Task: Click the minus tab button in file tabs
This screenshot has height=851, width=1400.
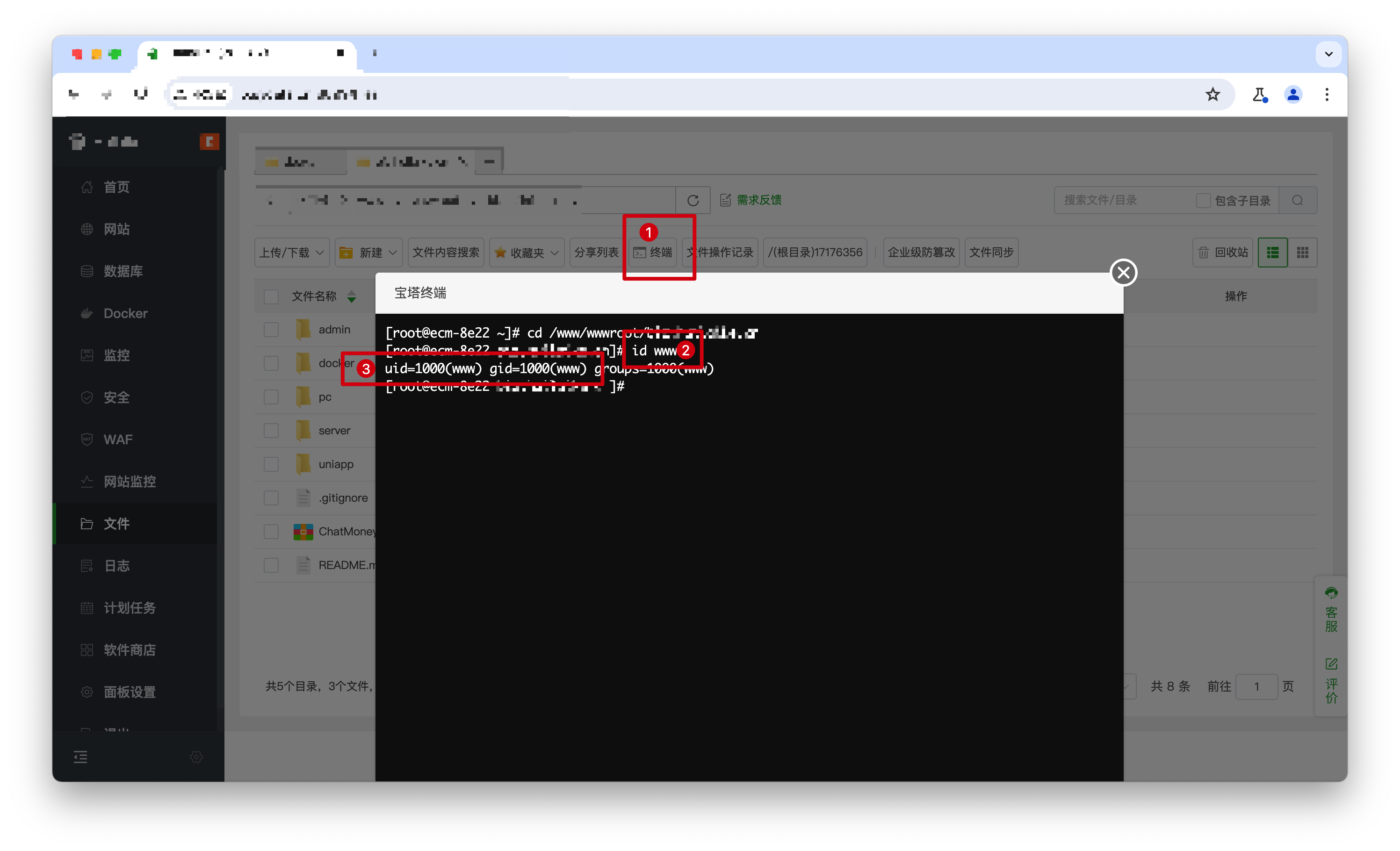Action: (x=489, y=161)
